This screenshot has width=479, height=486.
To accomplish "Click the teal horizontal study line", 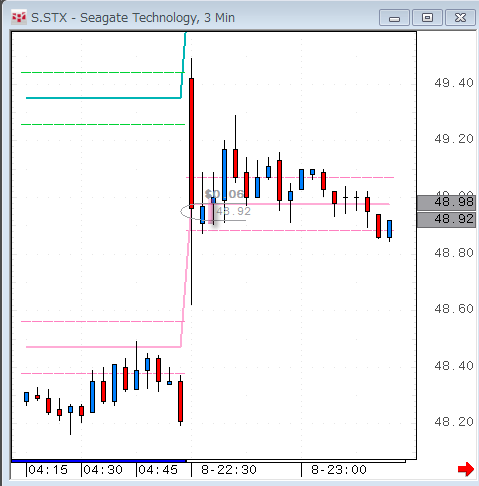I will click(103, 98).
